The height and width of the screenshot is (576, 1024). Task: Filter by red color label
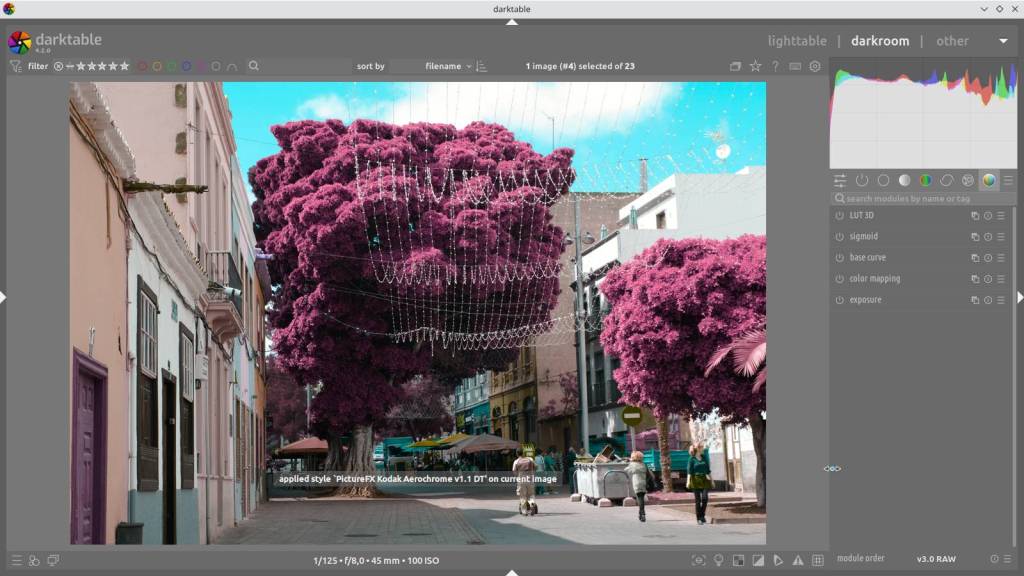pyautogui.click(x=142, y=66)
